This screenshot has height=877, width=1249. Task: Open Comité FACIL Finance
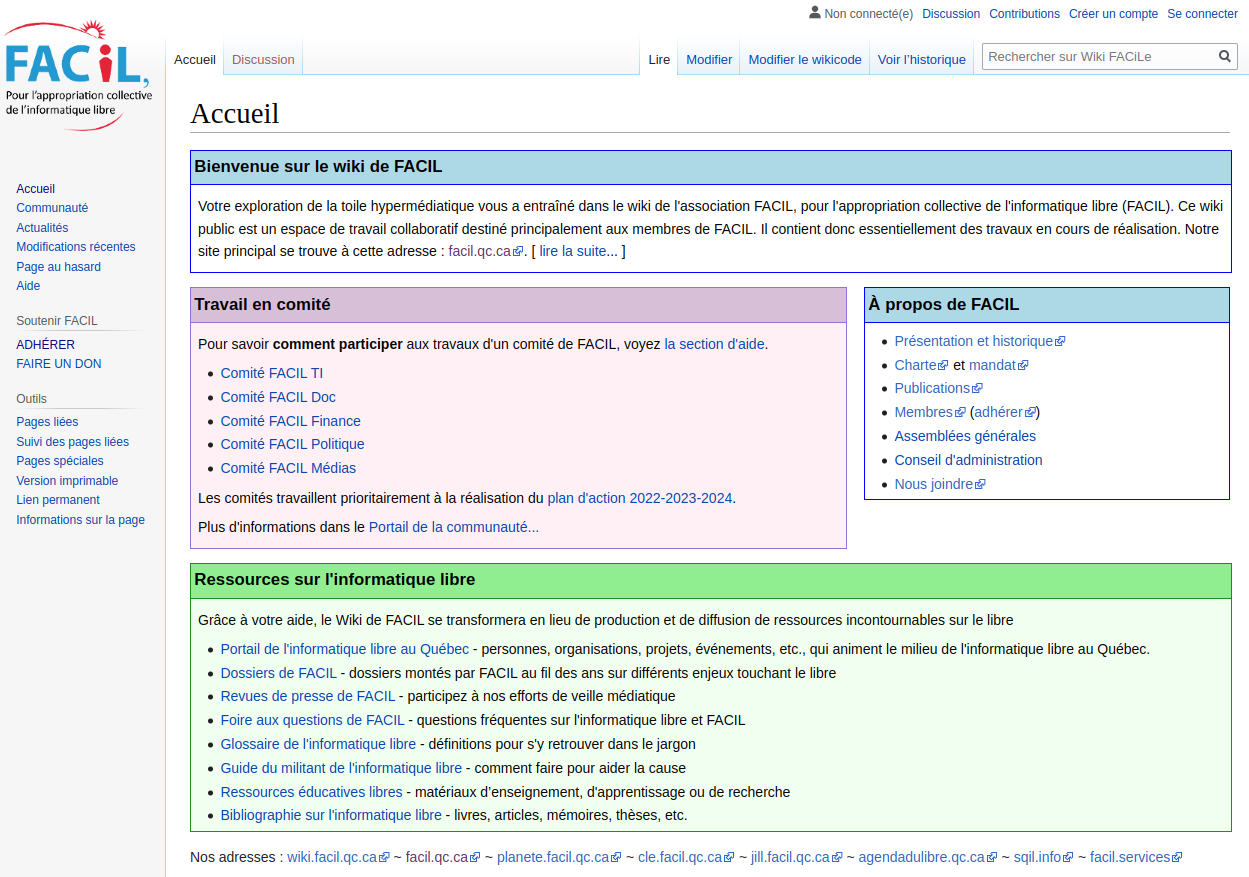tap(291, 421)
